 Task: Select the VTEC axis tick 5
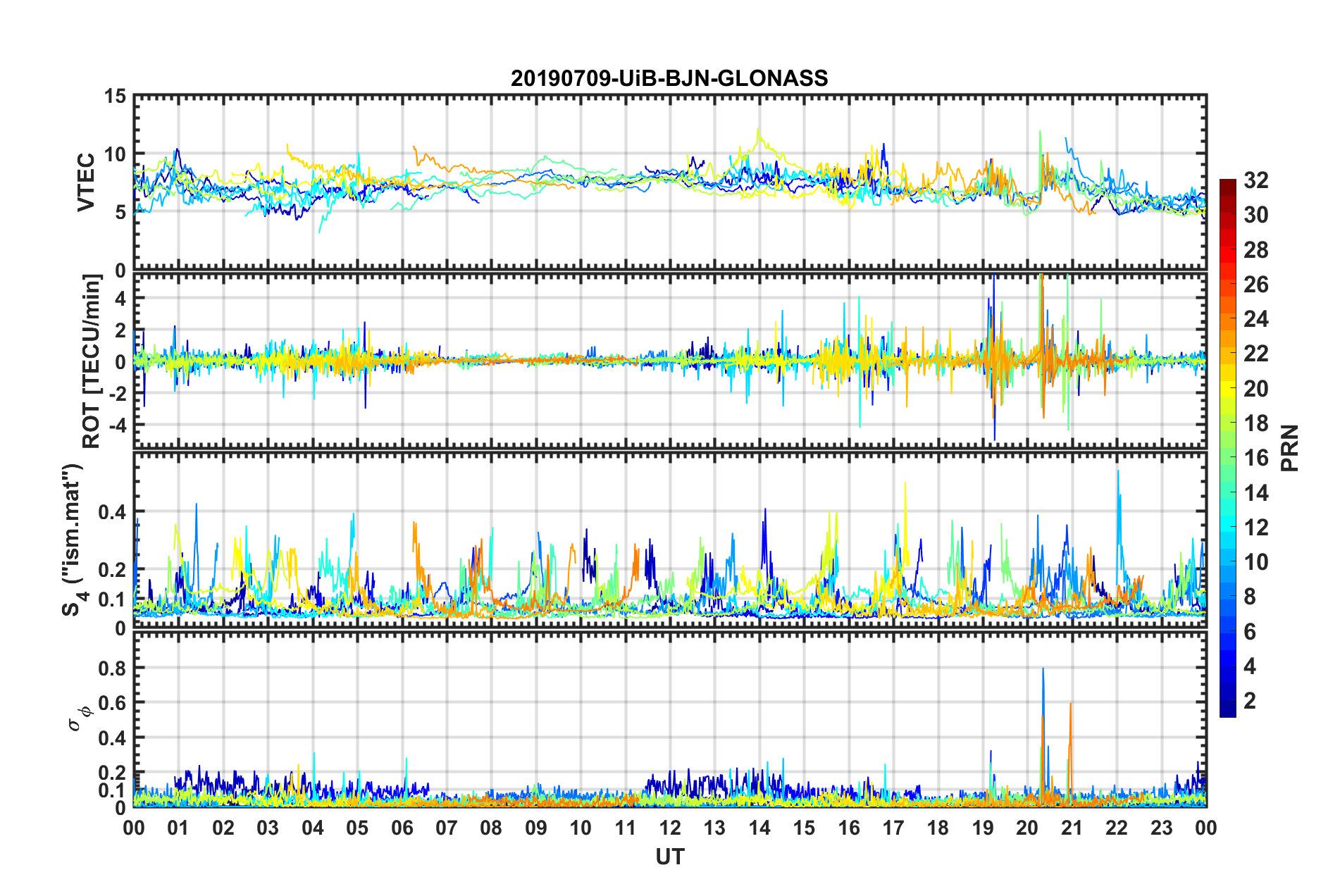click(120, 212)
